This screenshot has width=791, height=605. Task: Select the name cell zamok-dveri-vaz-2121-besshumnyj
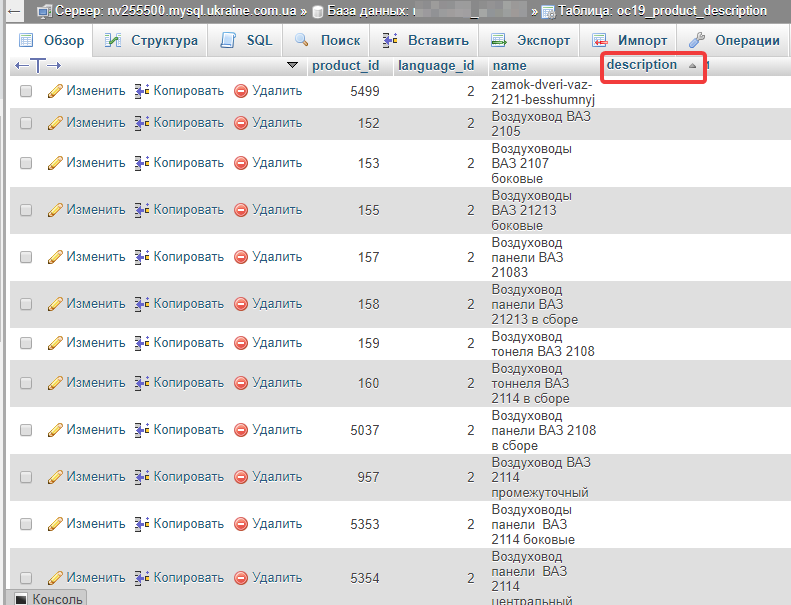pos(543,92)
